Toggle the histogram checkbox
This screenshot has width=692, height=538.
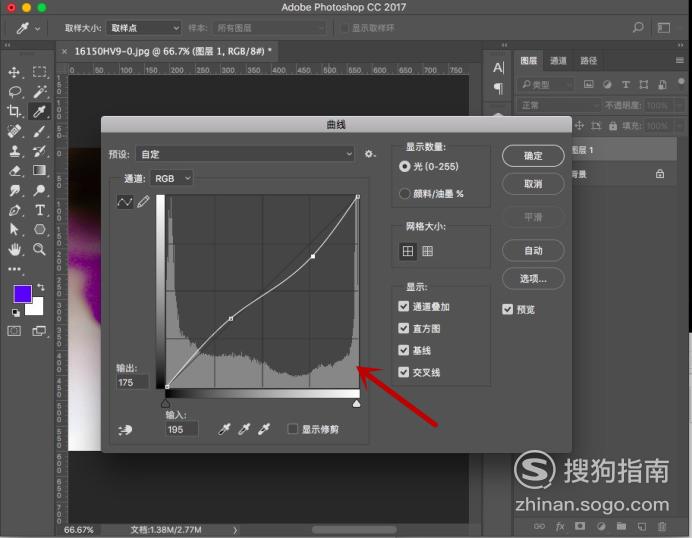point(403,328)
